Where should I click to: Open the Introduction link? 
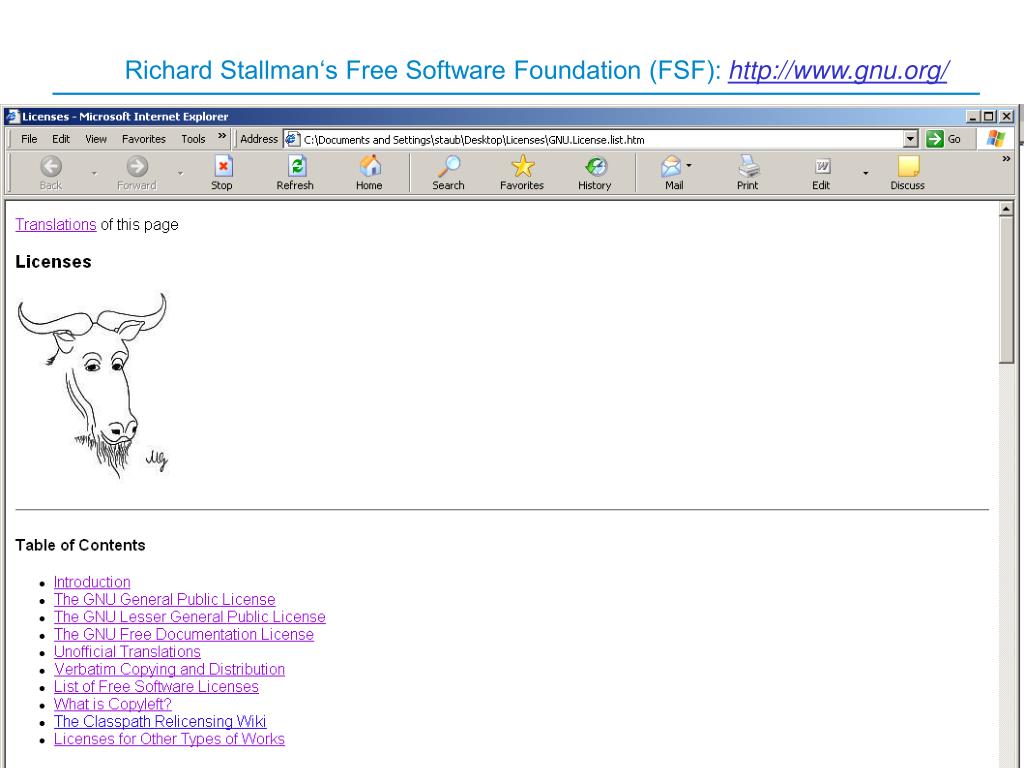click(92, 582)
